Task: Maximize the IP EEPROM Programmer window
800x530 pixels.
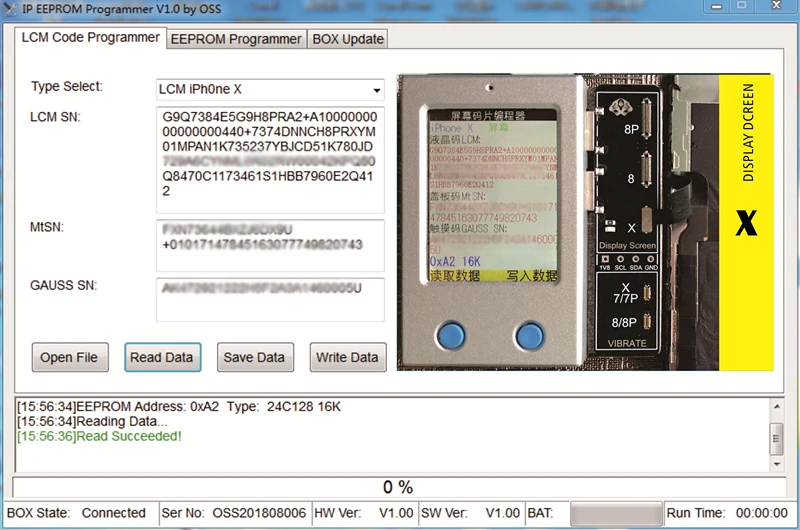Action: 742,6
